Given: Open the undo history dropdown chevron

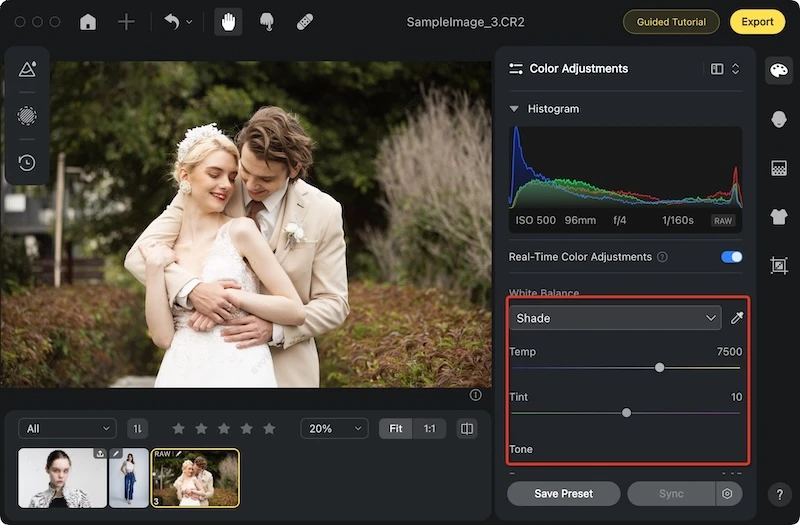Looking at the screenshot, I should [189, 22].
